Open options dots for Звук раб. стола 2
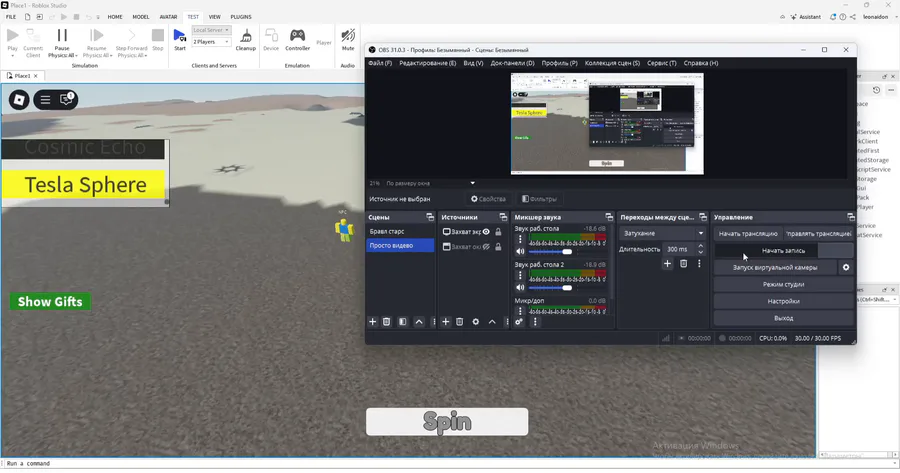The width and height of the screenshot is (900, 473). pyautogui.click(x=520, y=276)
